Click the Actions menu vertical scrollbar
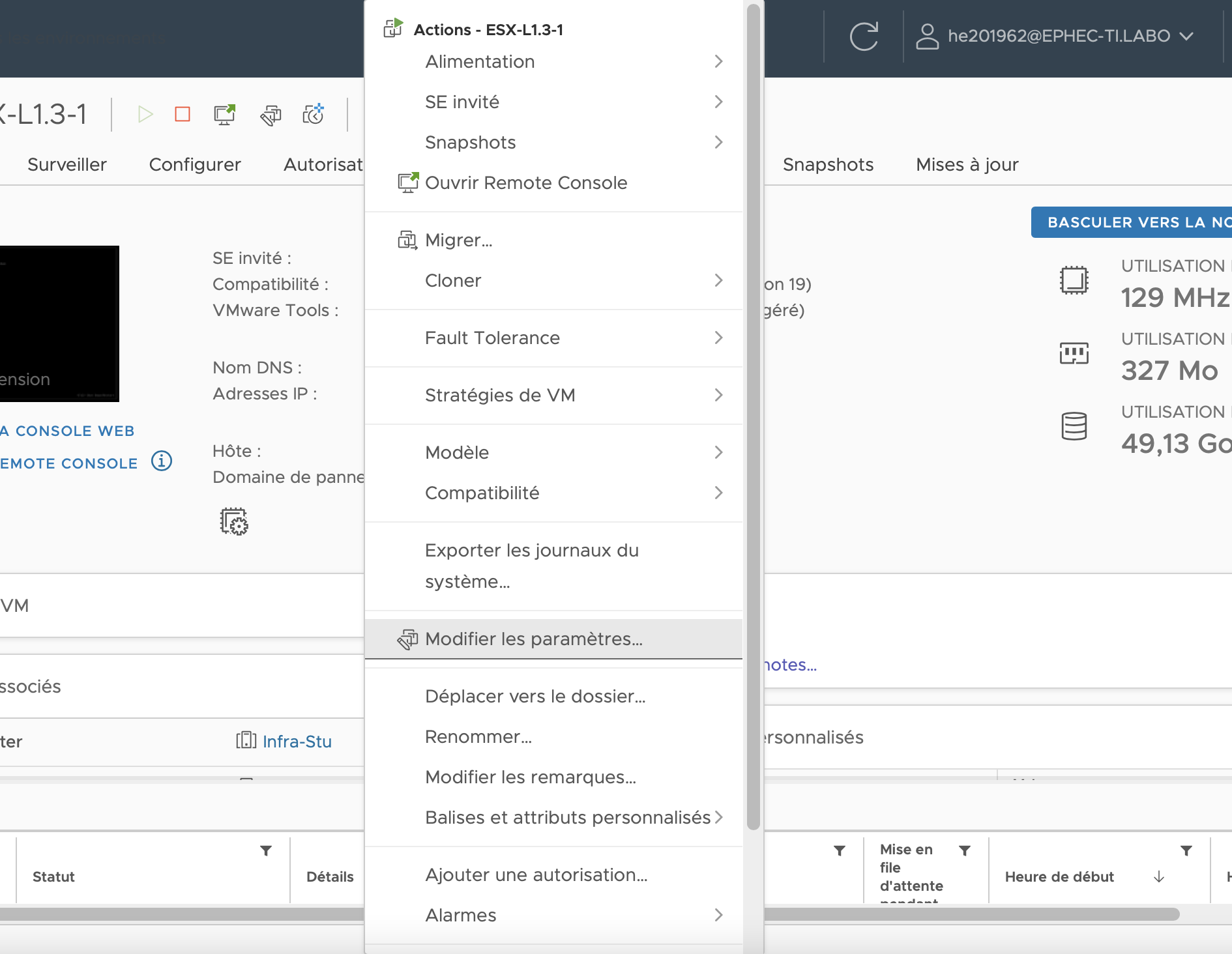Viewport: 1232px width, 954px height. (x=753, y=417)
